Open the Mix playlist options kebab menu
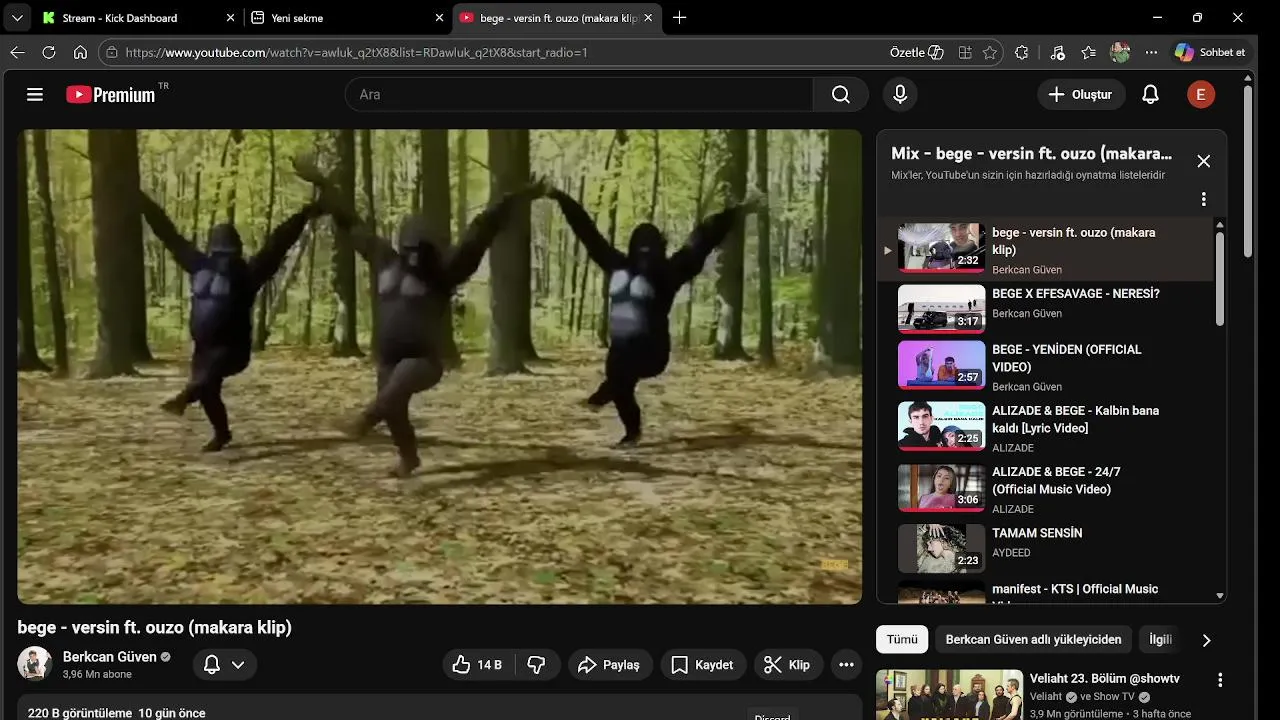1280x720 pixels. (x=1204, y=199)
